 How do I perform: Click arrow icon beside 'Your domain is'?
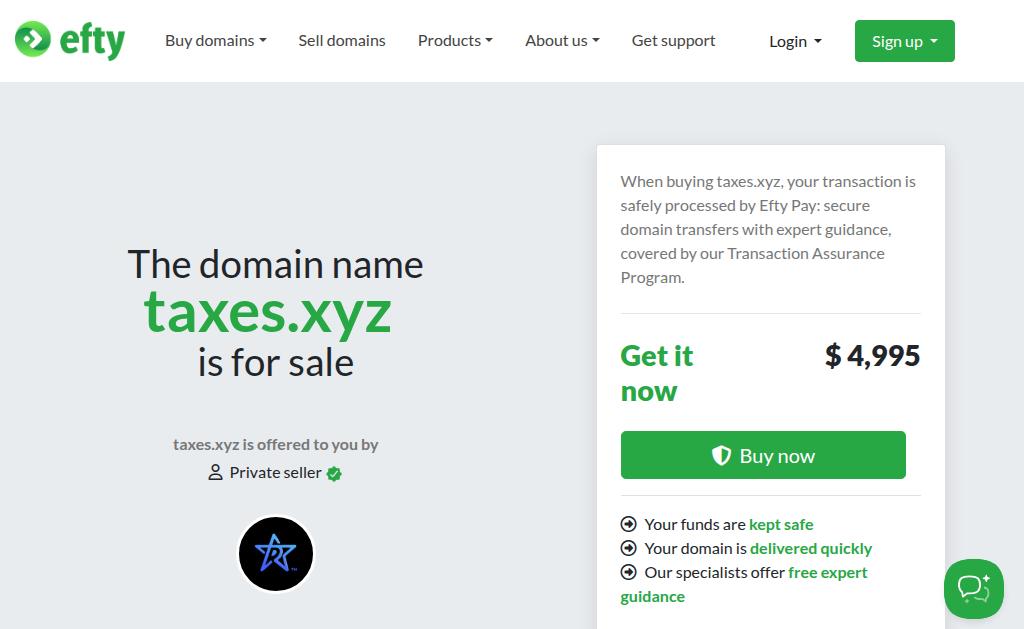[629, 548]
